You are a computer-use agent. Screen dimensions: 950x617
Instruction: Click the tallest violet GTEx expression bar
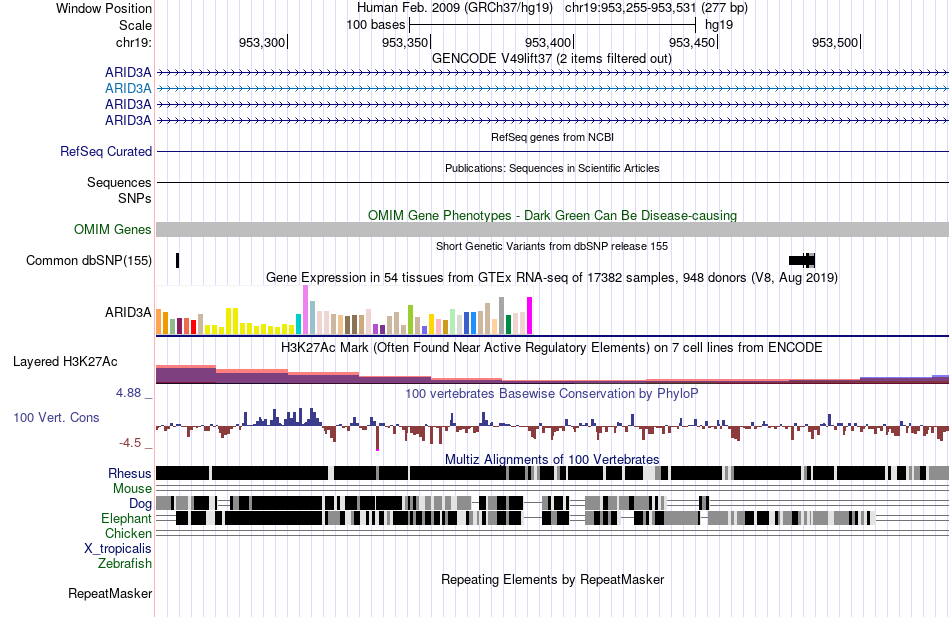coord(305,310)
